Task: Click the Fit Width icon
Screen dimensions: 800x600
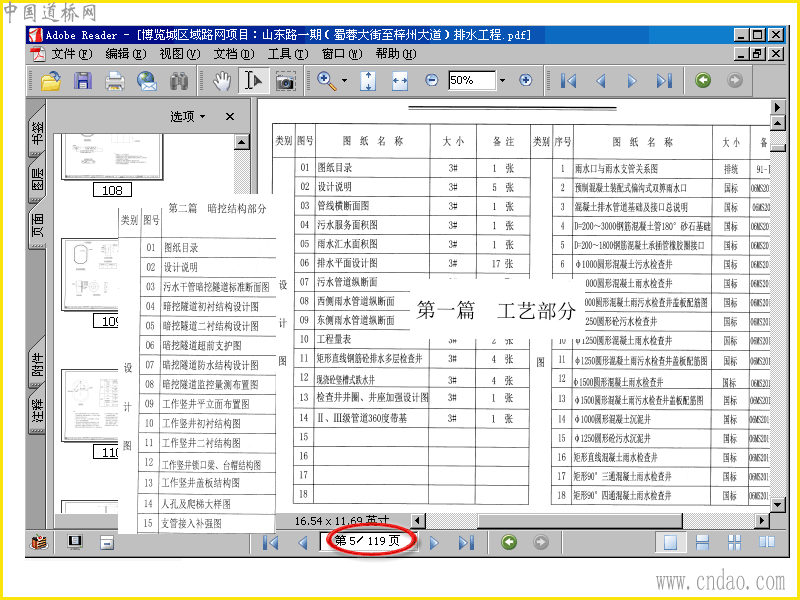Action: pyautogui.click(x=399, y=81)
